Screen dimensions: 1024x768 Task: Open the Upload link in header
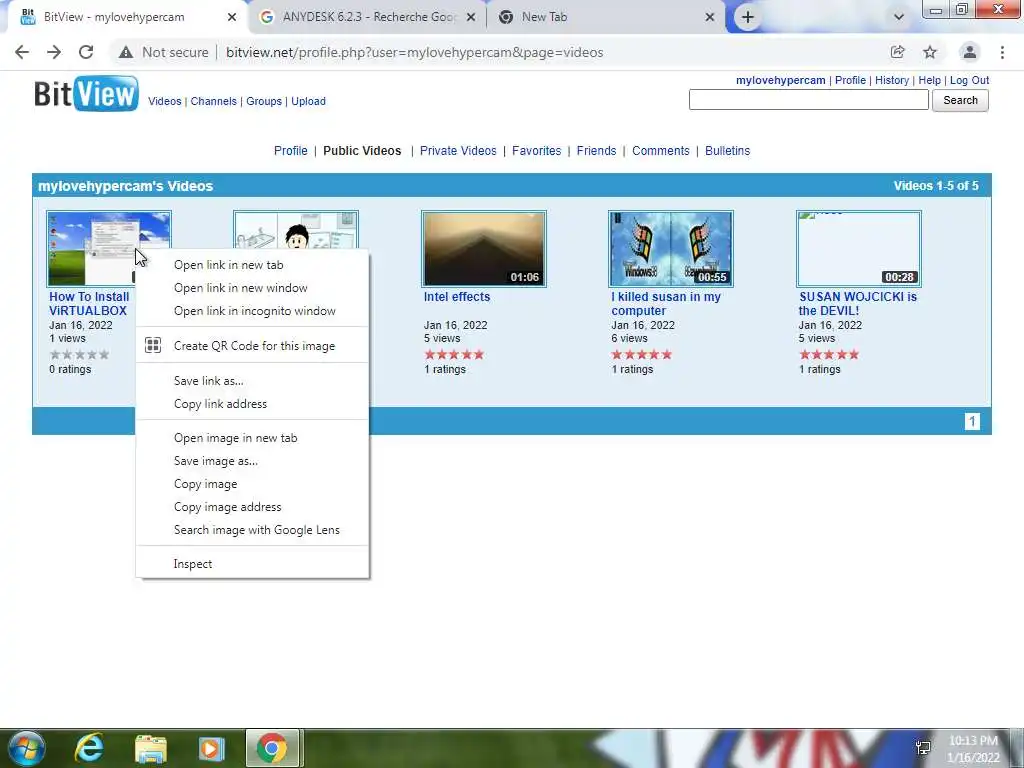point(308,101)
